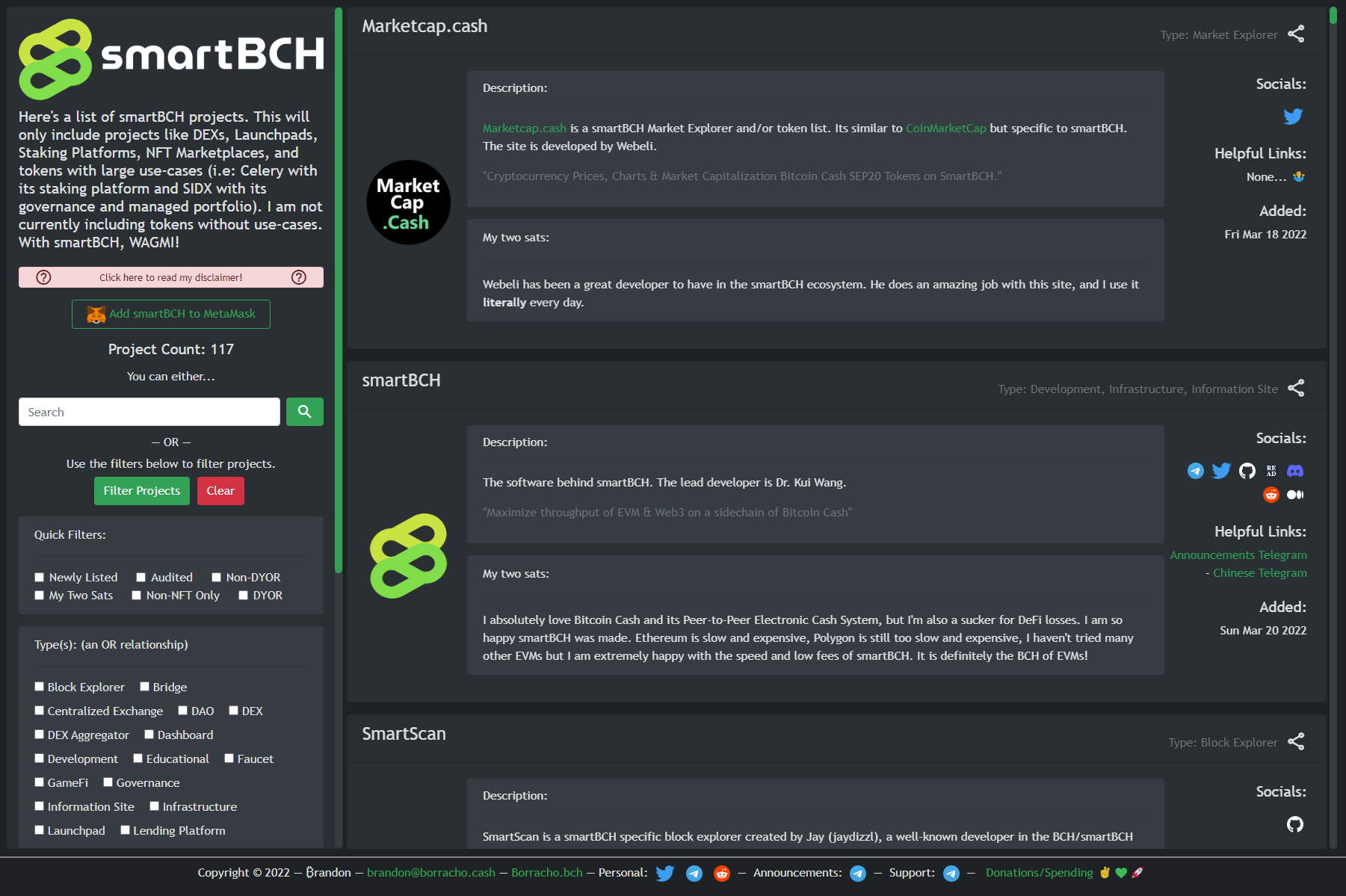This screenshot has width=1346, height=896.
Task: Email brandon@borracho.cash from the footer
Action: [x=431, y=873]
